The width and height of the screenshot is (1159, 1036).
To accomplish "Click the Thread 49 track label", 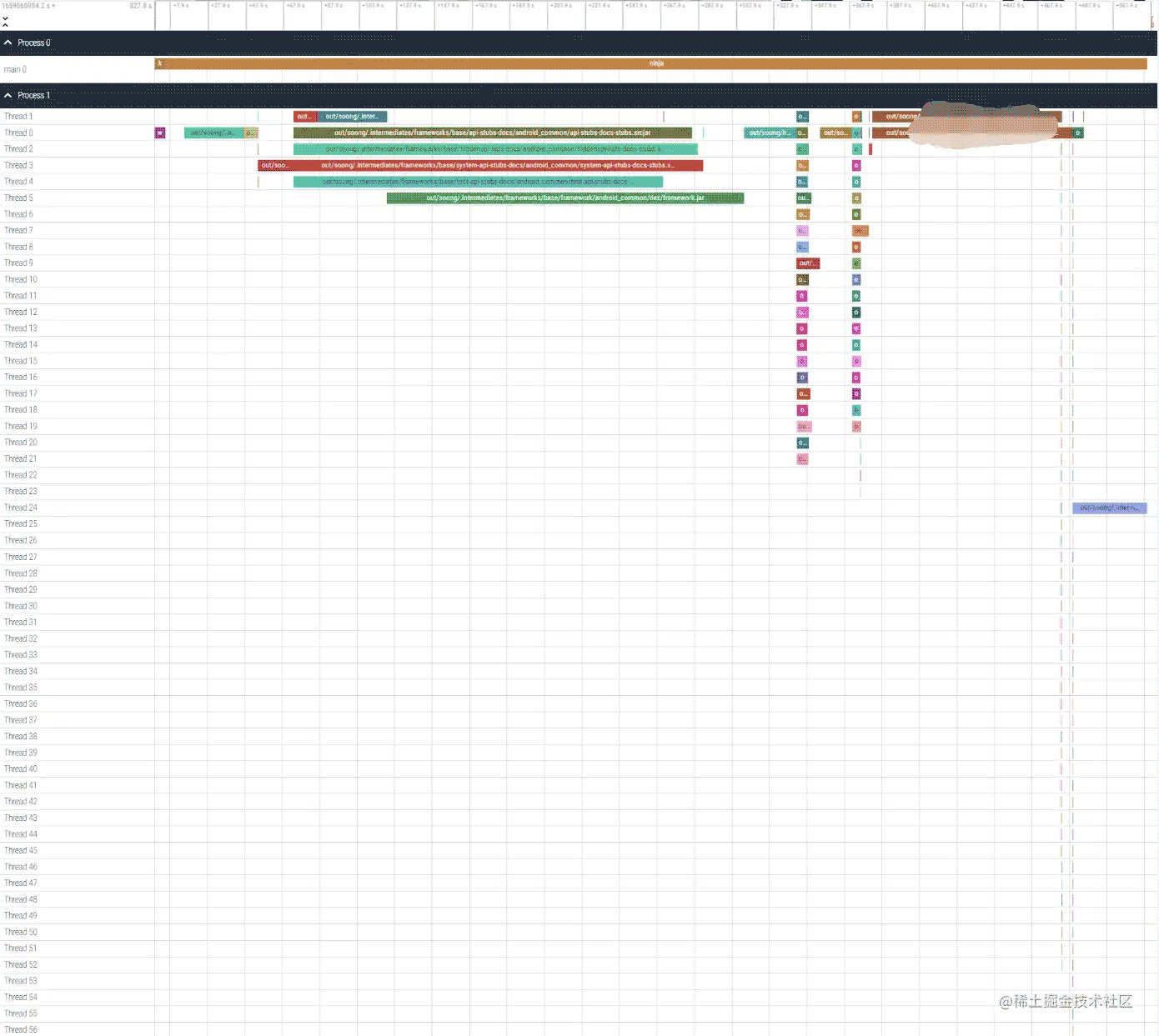I will click(21, 915).
